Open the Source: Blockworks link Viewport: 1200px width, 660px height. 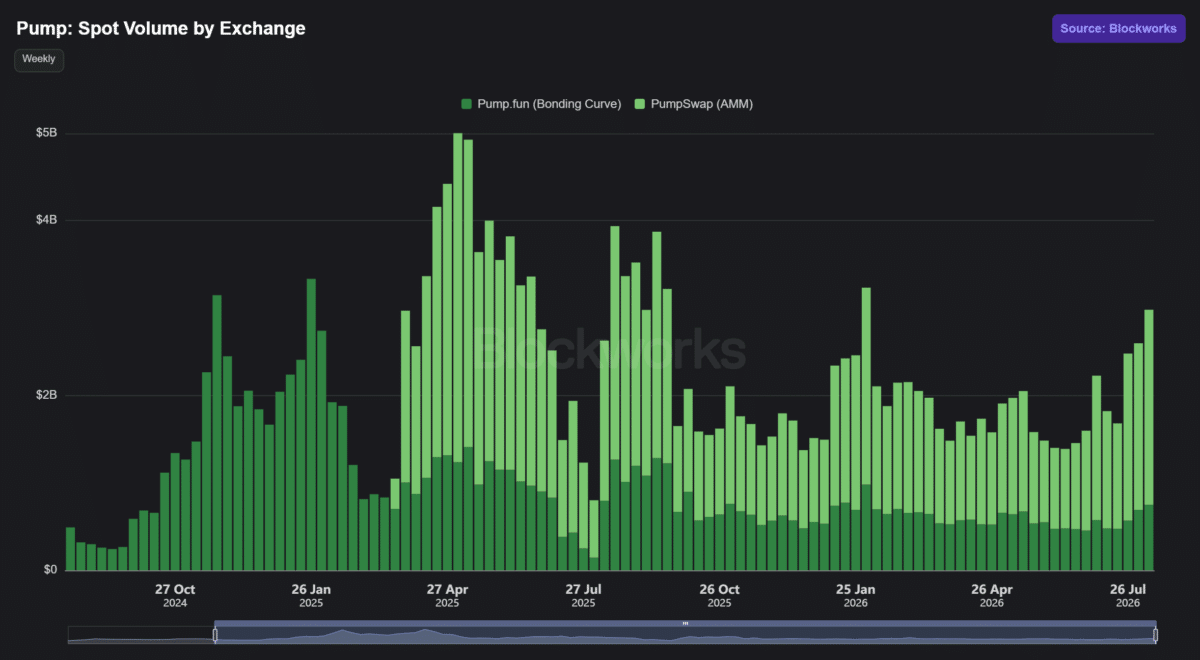(x=1118, y=29)
